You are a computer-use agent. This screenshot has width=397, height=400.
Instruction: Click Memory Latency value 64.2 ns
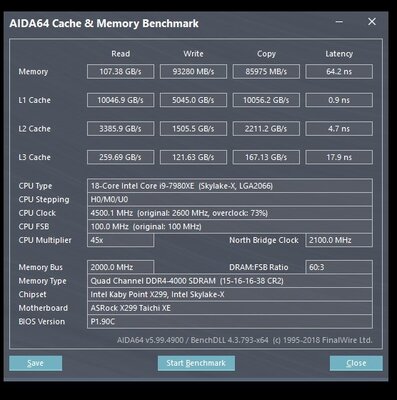(339, 71)
